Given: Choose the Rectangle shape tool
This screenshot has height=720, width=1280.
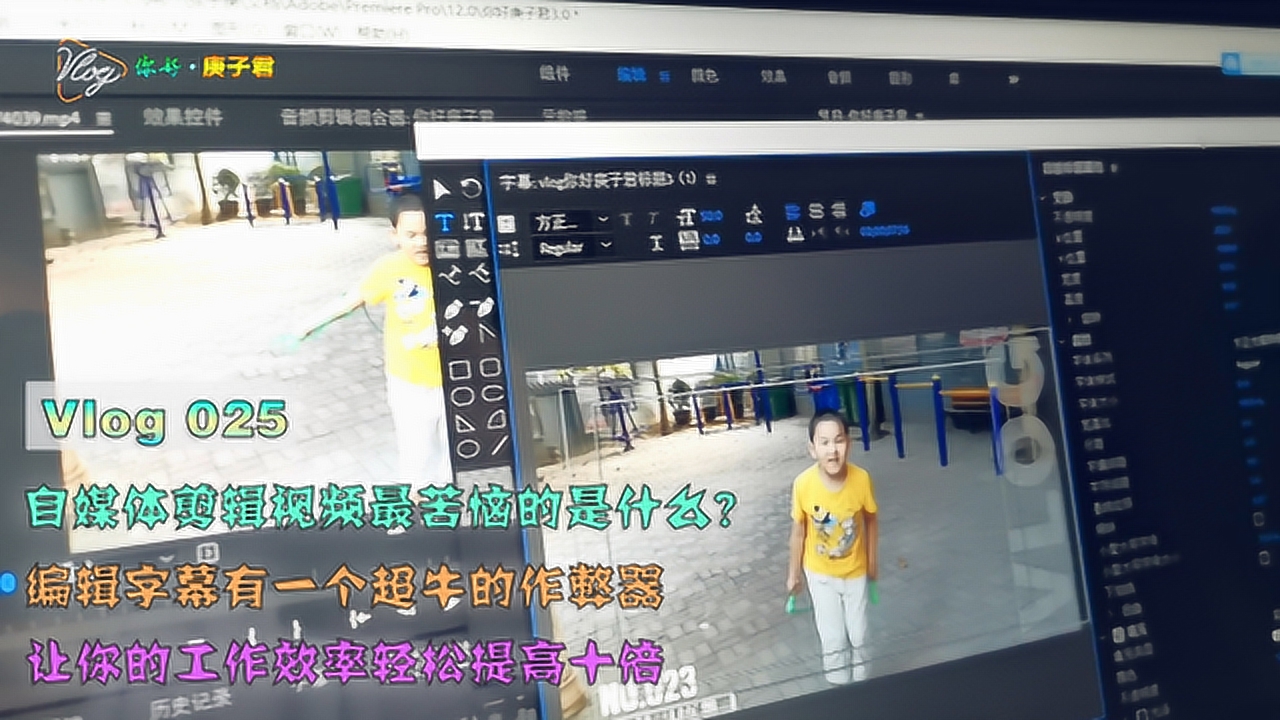Looking at the screenshot, I should pos(459,371).
